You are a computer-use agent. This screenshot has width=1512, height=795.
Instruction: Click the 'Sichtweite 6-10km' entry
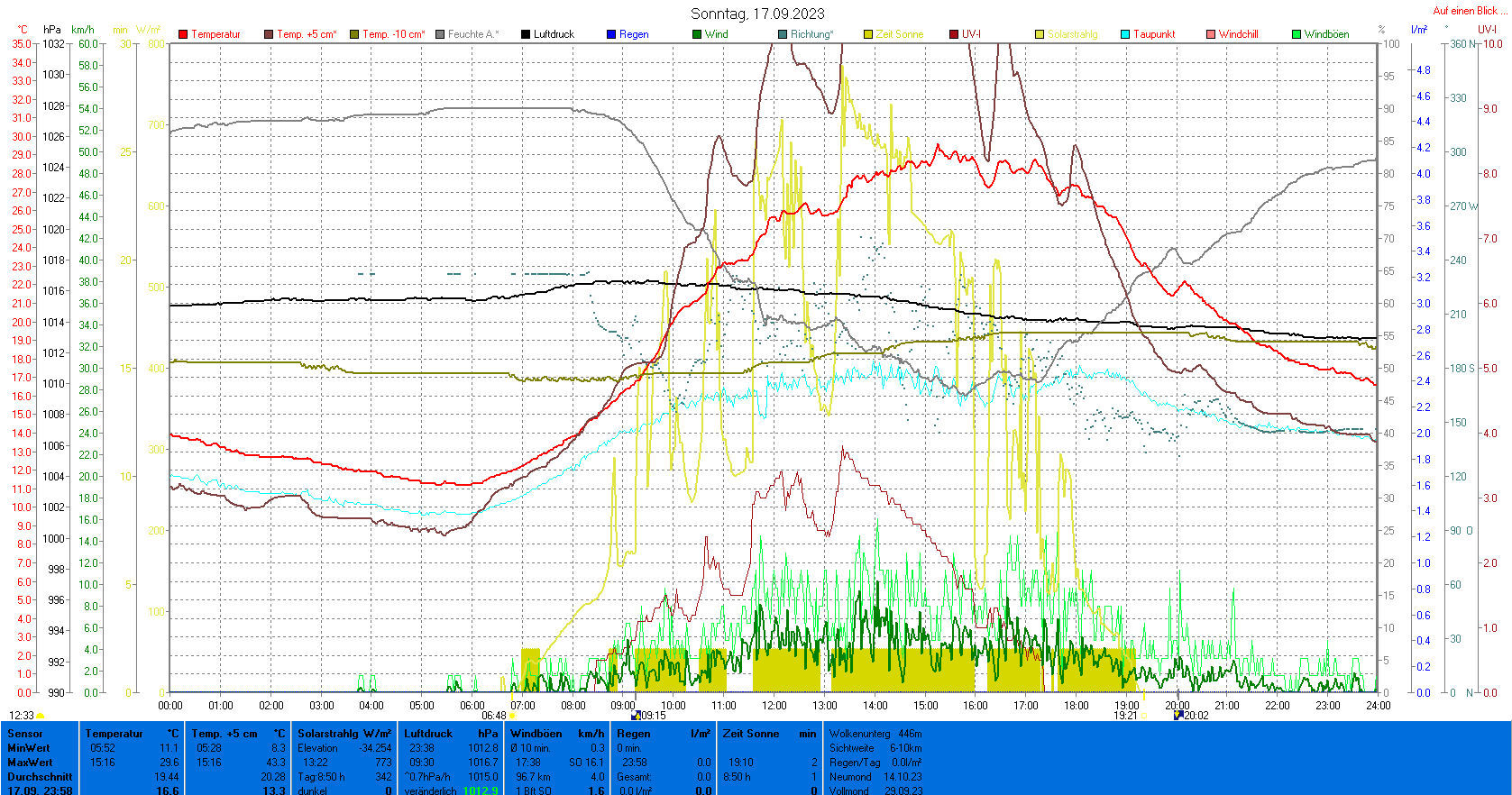click(875, 748)
